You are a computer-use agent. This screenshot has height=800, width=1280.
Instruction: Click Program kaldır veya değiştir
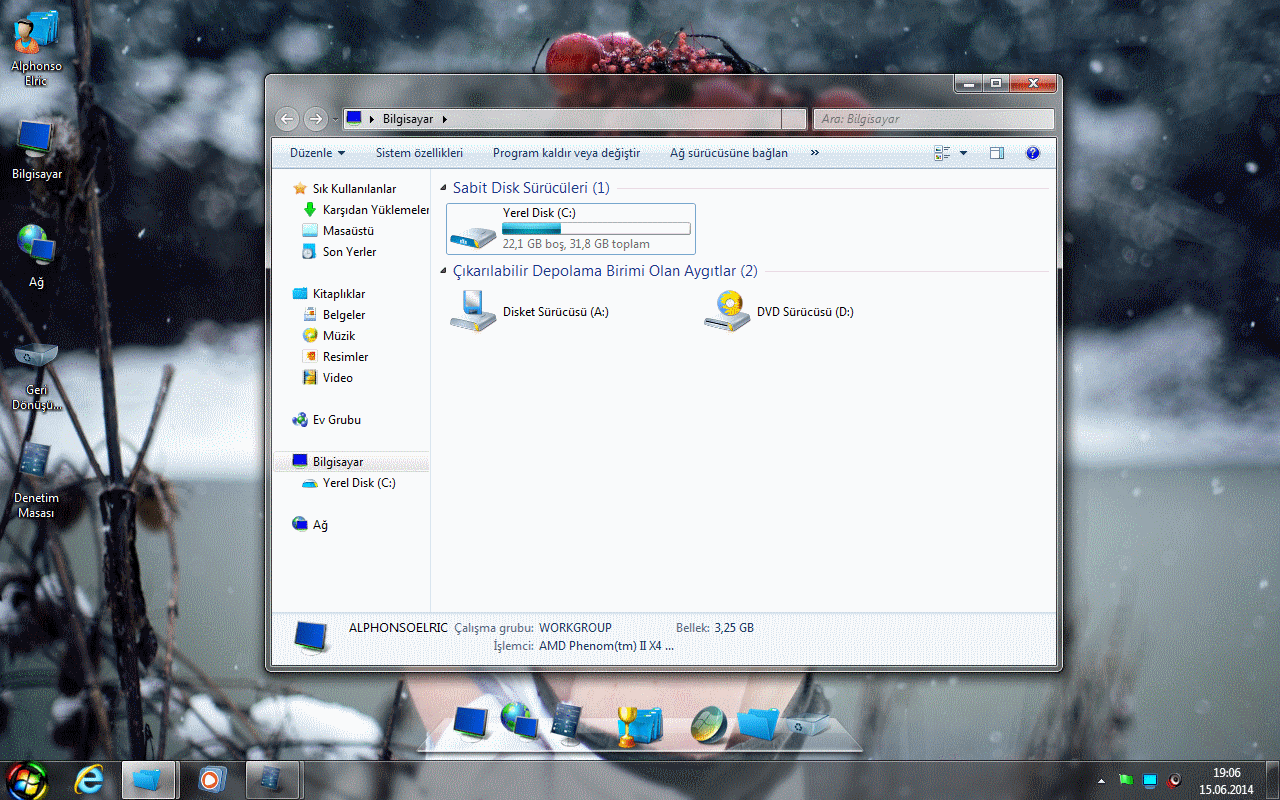(566, 153)
